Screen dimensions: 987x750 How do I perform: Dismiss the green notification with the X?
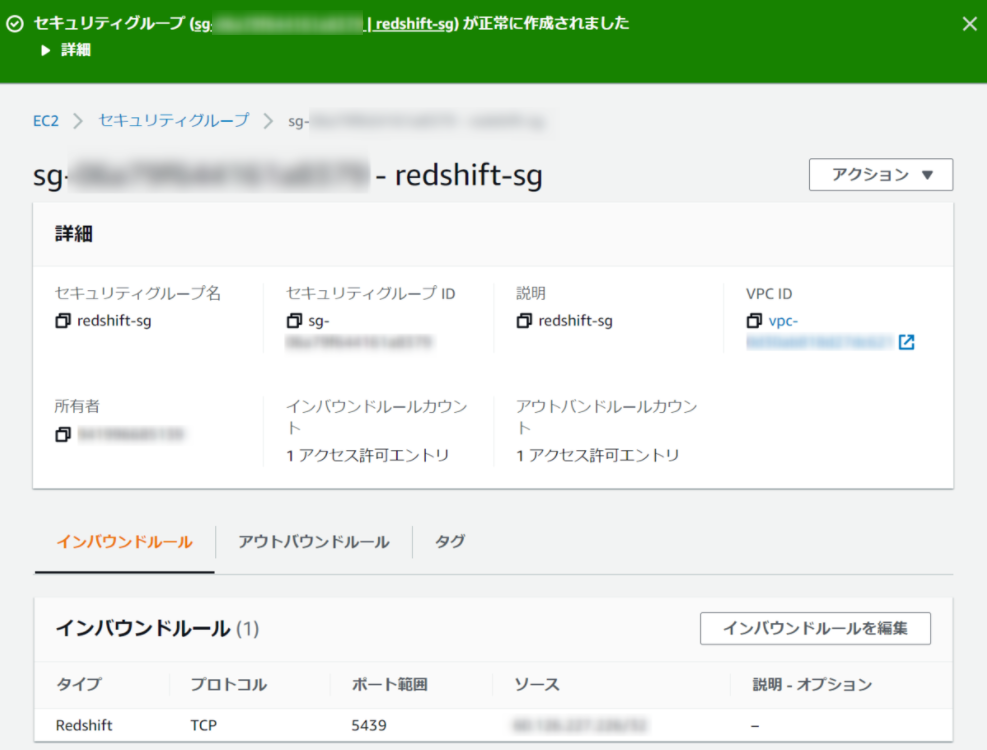point(968,23)
